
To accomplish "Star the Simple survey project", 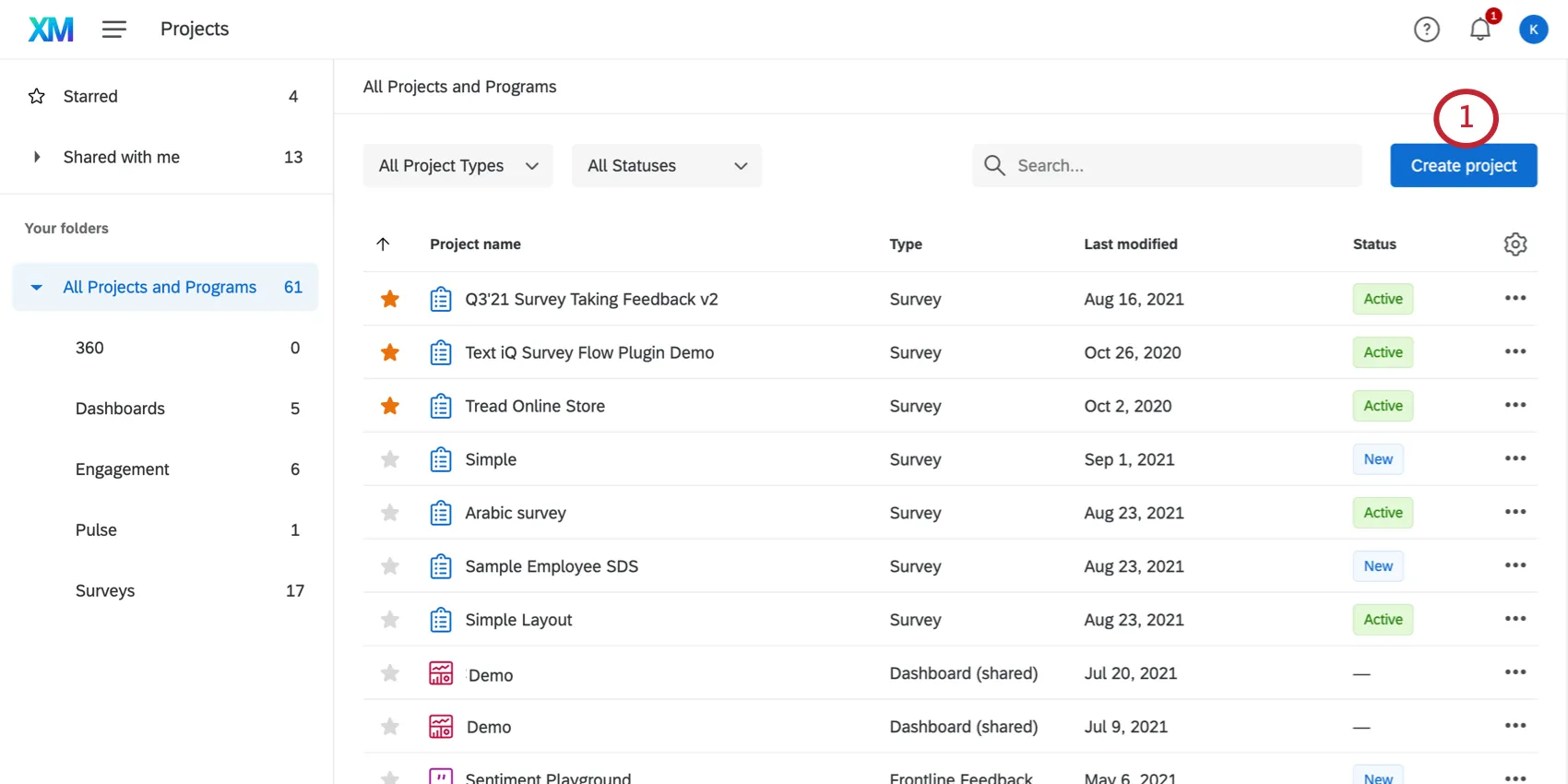I will [390, 459].
